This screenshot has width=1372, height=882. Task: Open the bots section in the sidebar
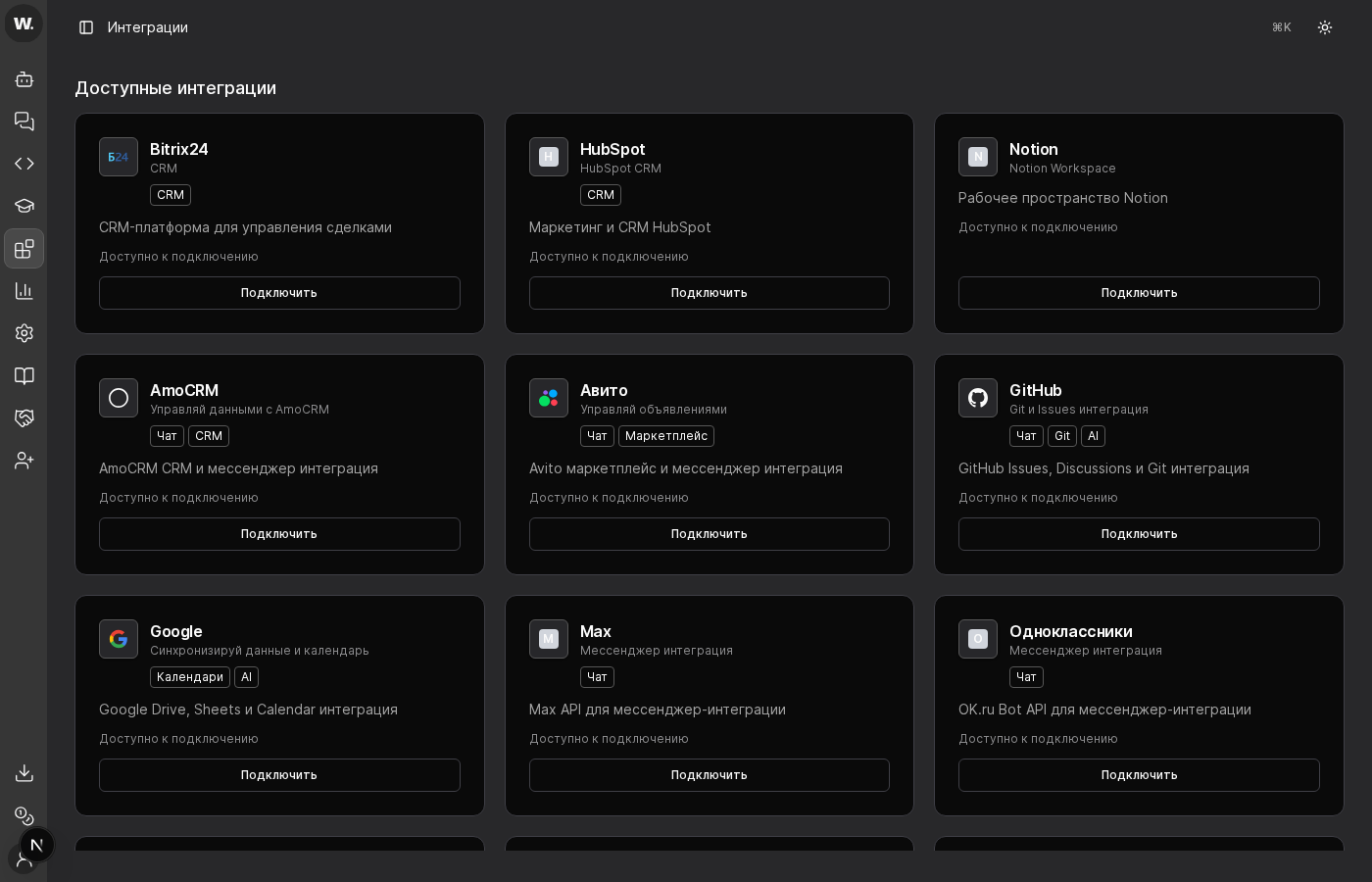click(x=24, y=79)
